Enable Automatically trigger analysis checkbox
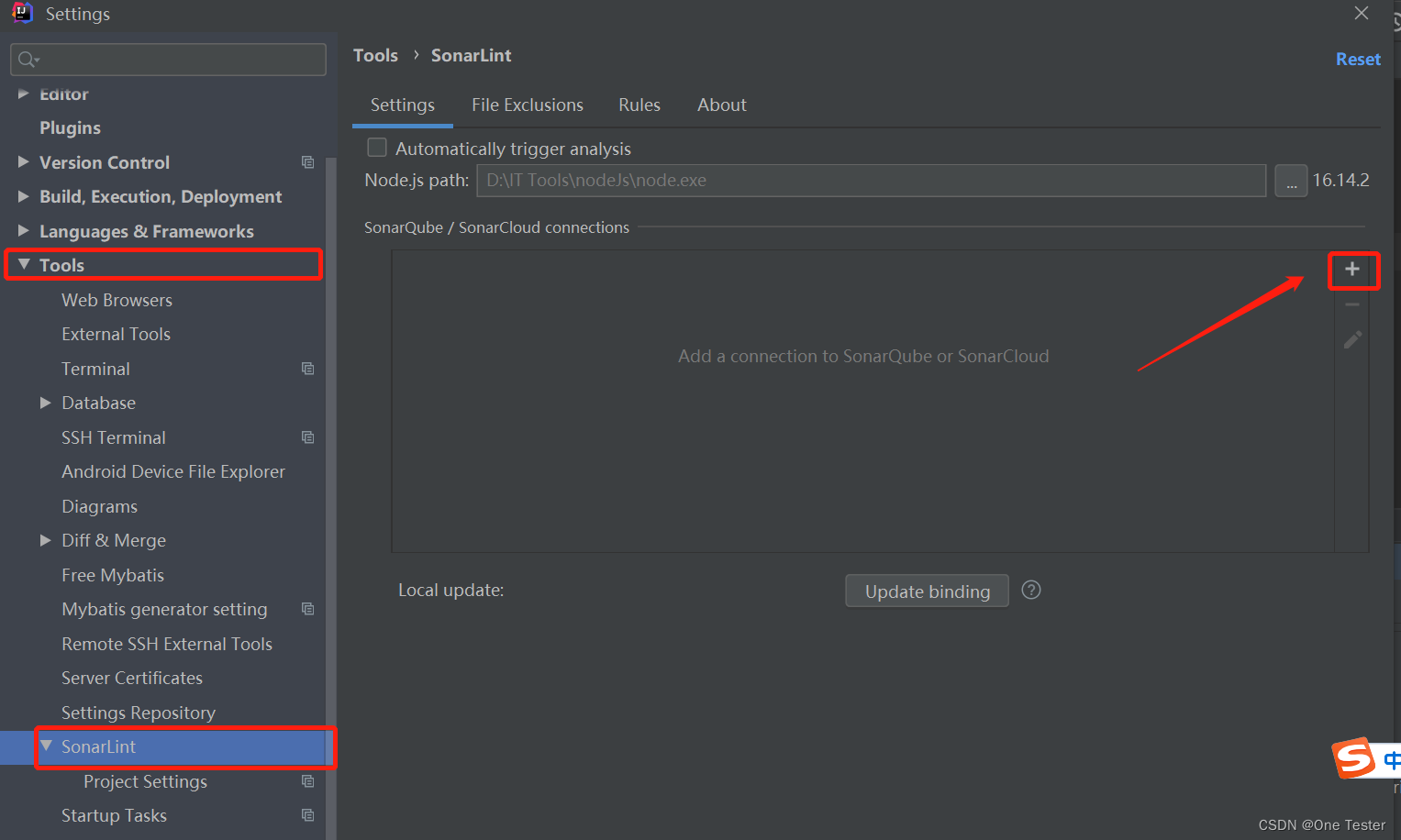This screenshot has width=1401, height=840. click(377, 148)
